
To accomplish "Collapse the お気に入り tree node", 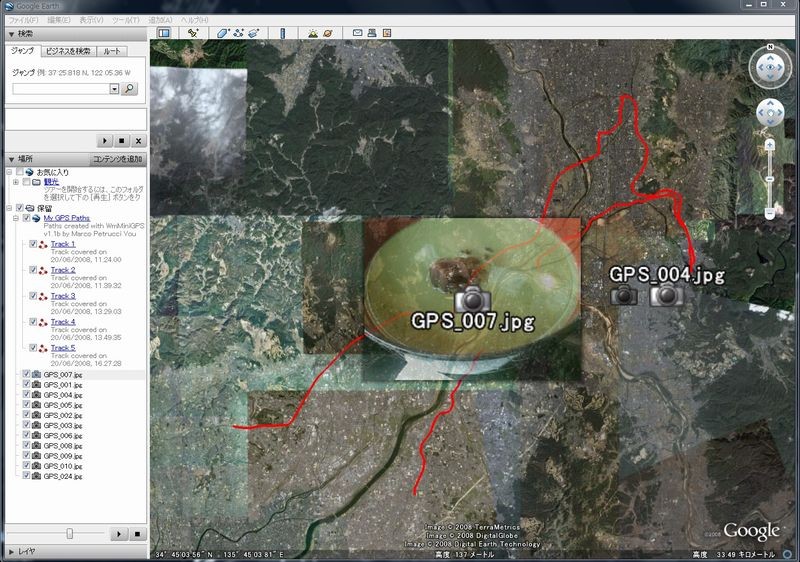I will (9, 172).
